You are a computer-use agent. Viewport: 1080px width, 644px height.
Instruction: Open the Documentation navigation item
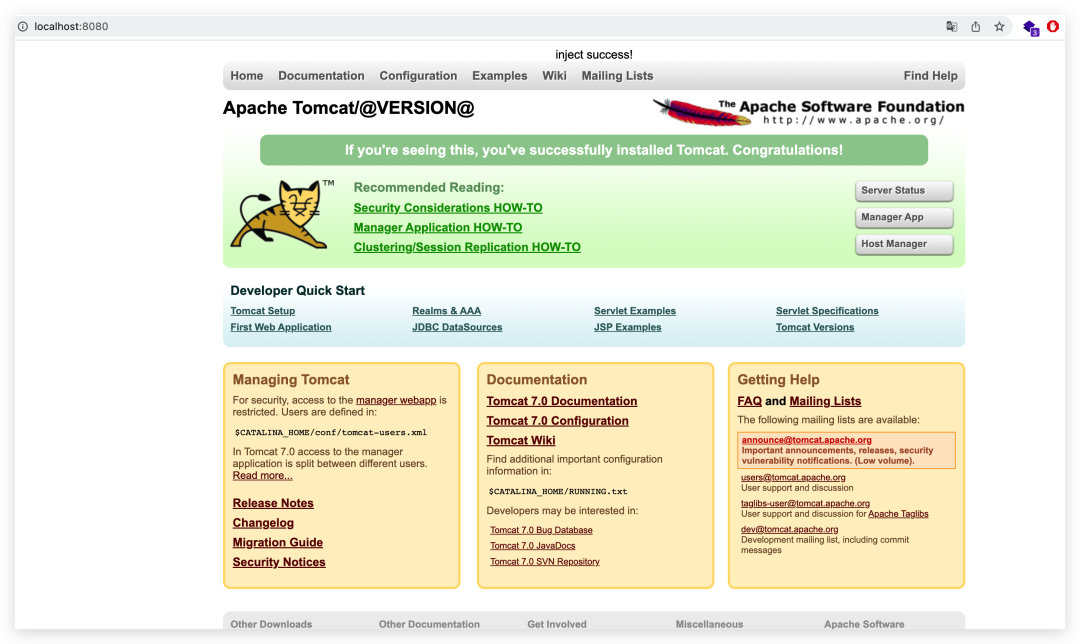click(x=321, y=76)
